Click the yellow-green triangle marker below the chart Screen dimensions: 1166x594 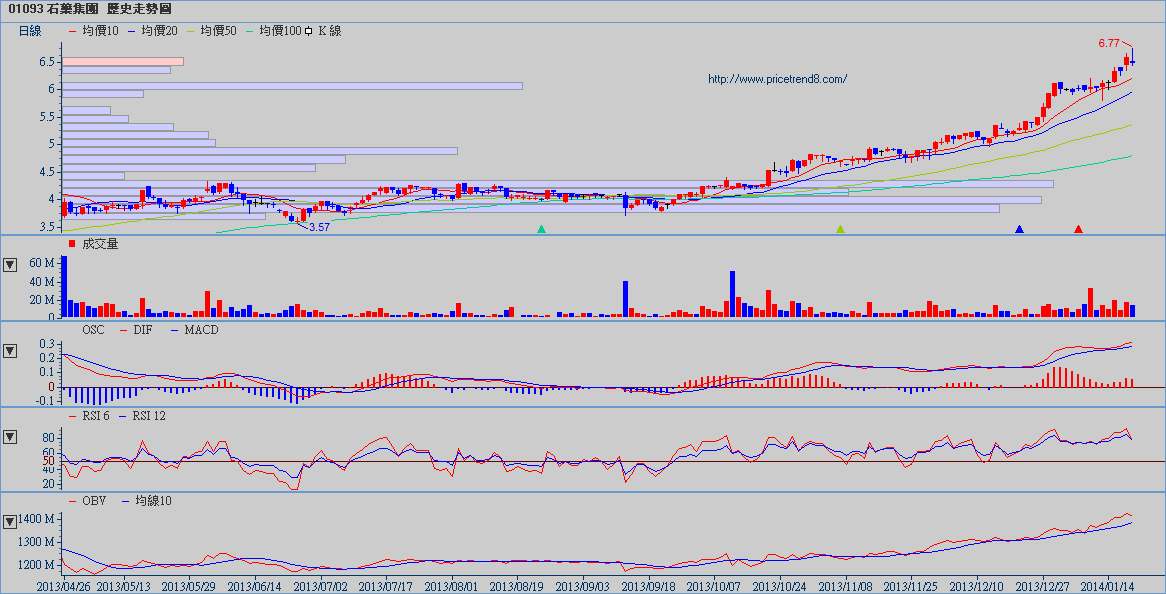tap(840, 230)
